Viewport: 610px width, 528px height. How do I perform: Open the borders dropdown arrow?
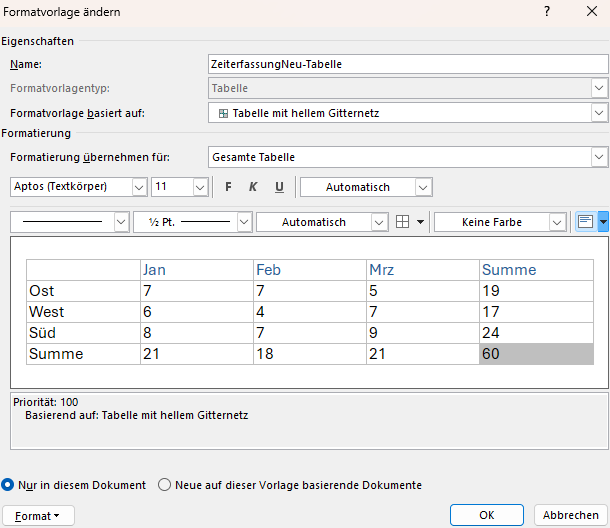pyautogui.click(x=420, y=222)
